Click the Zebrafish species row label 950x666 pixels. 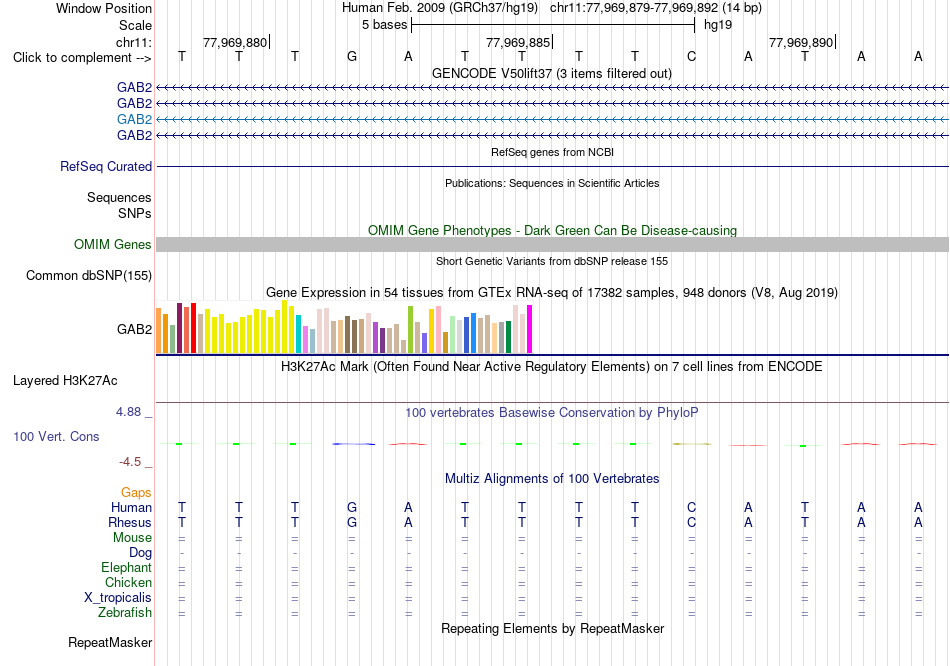pyautogui.click(x=125, y=613)
